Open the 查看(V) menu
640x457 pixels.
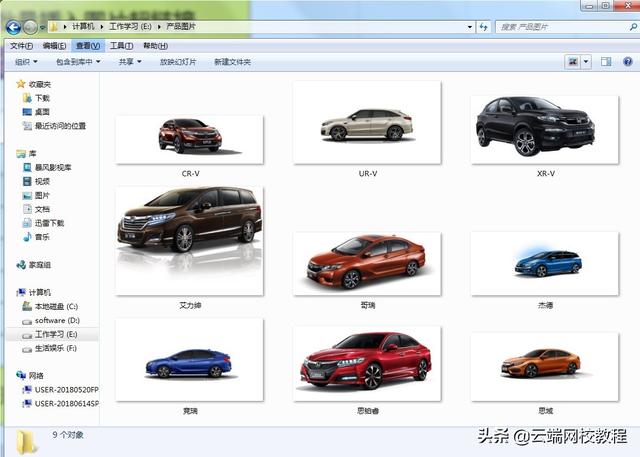[x=88, y=46]
